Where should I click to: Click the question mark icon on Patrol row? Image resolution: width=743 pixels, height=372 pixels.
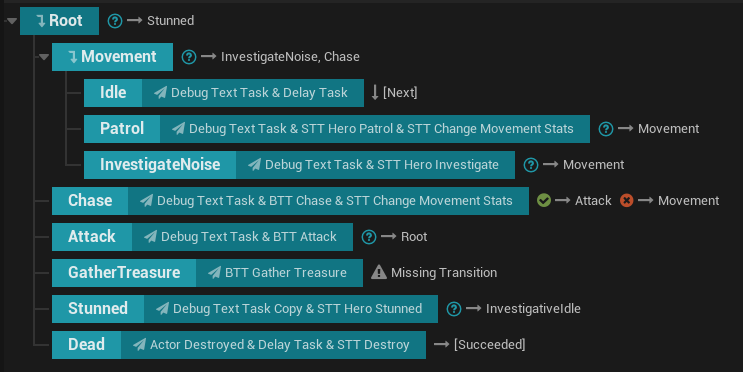coord(606,129)
